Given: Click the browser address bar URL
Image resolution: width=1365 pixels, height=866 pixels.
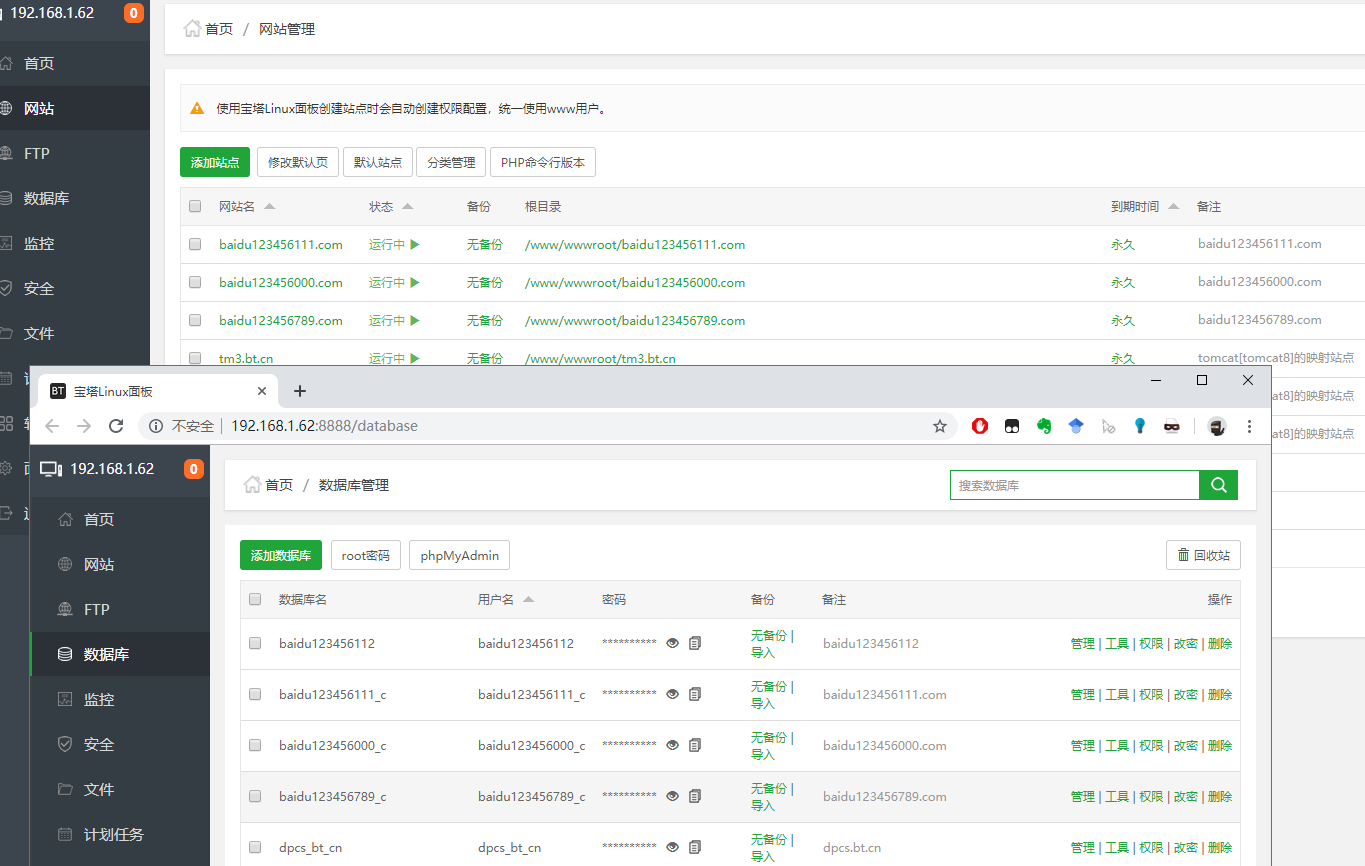Looking at the screenshot, I should click(x=324, y=426).
